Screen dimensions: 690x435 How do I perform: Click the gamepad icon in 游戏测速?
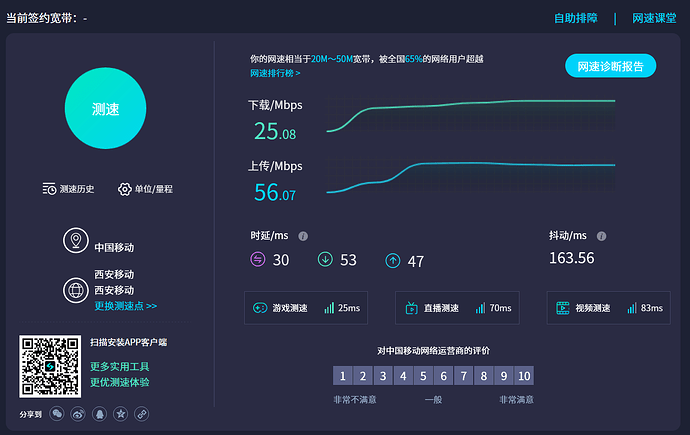click(x=260, y=308)
